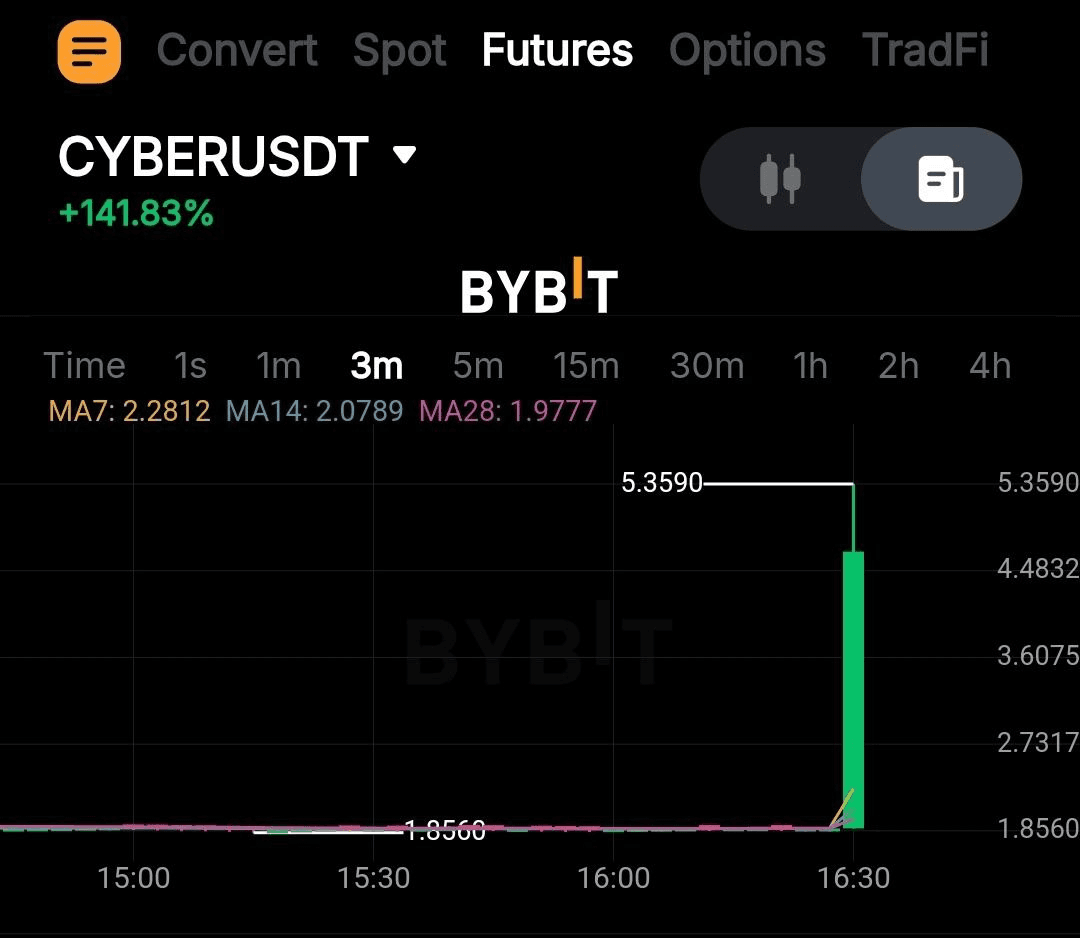This screenshot has height=938, width=1080.
Task: Pick the 30m timeframe
Action: pyautogui.click(x=707, y=365)
